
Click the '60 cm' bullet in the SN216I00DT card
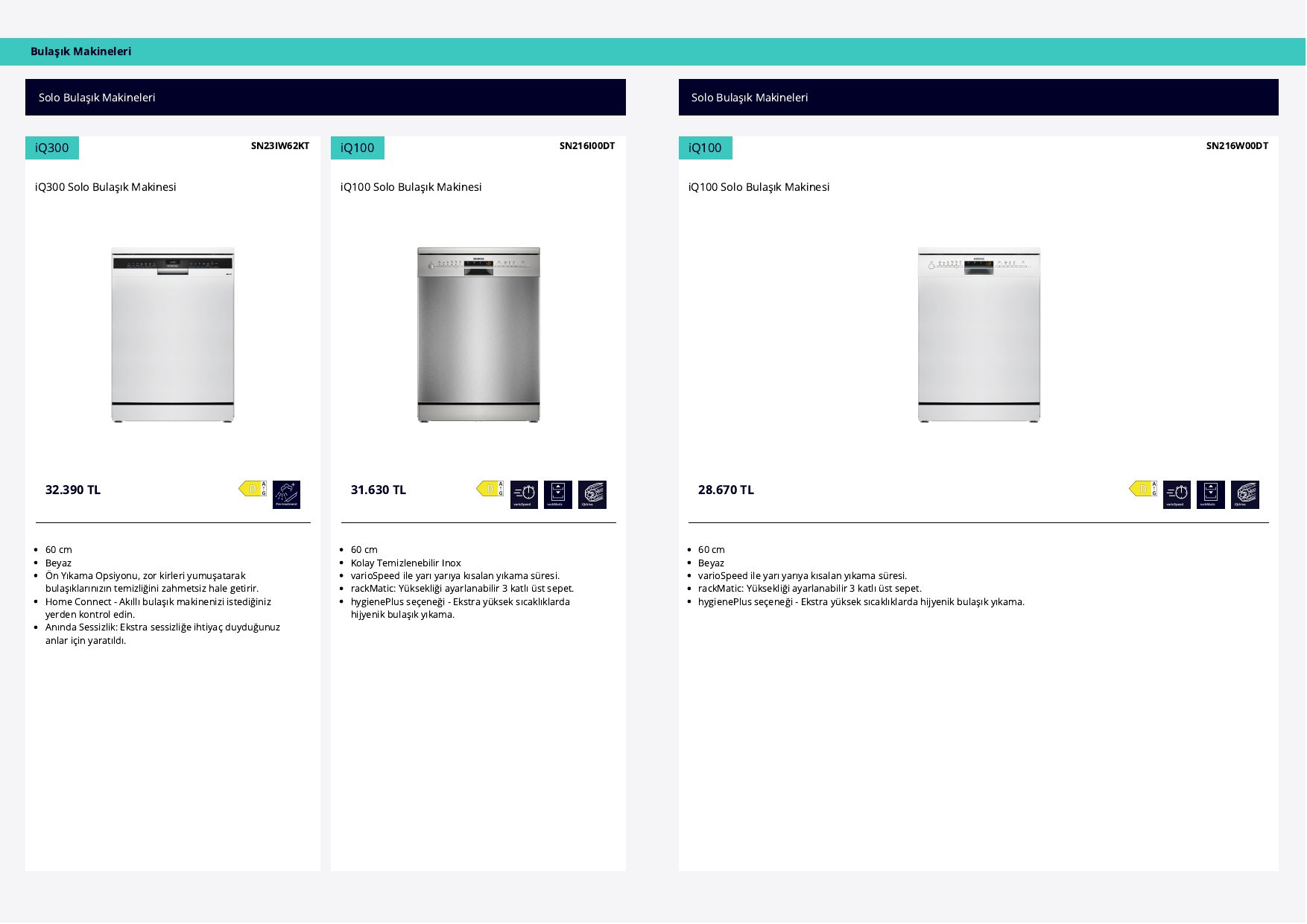pyautogui.click(x=364, y=550)
